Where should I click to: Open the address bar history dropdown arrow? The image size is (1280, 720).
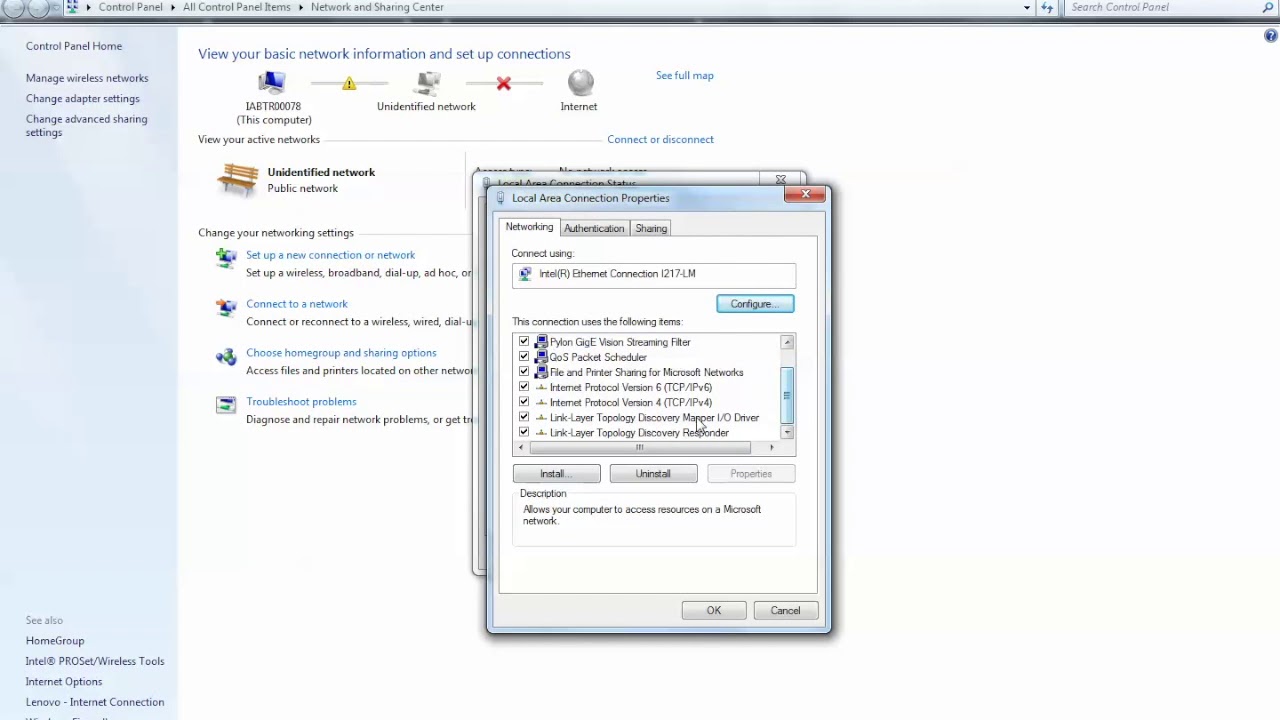(1027, 7)
